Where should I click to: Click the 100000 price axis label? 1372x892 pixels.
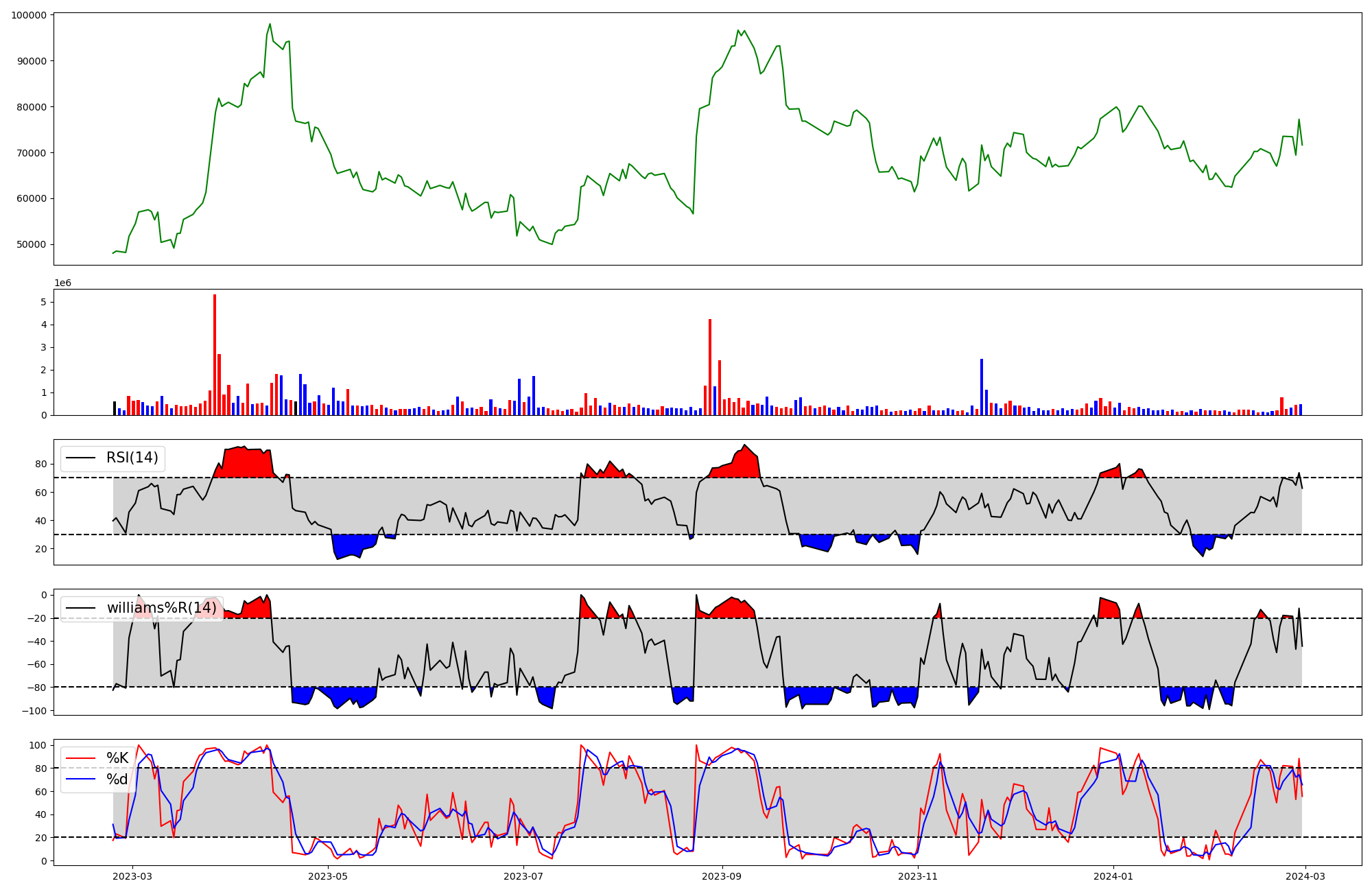29,15
